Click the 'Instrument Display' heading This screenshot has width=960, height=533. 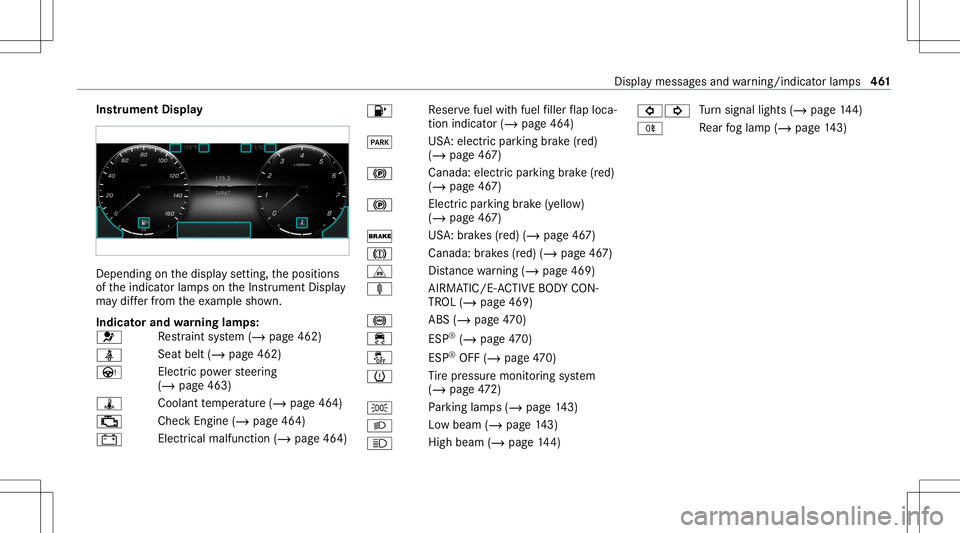[149, 110]
